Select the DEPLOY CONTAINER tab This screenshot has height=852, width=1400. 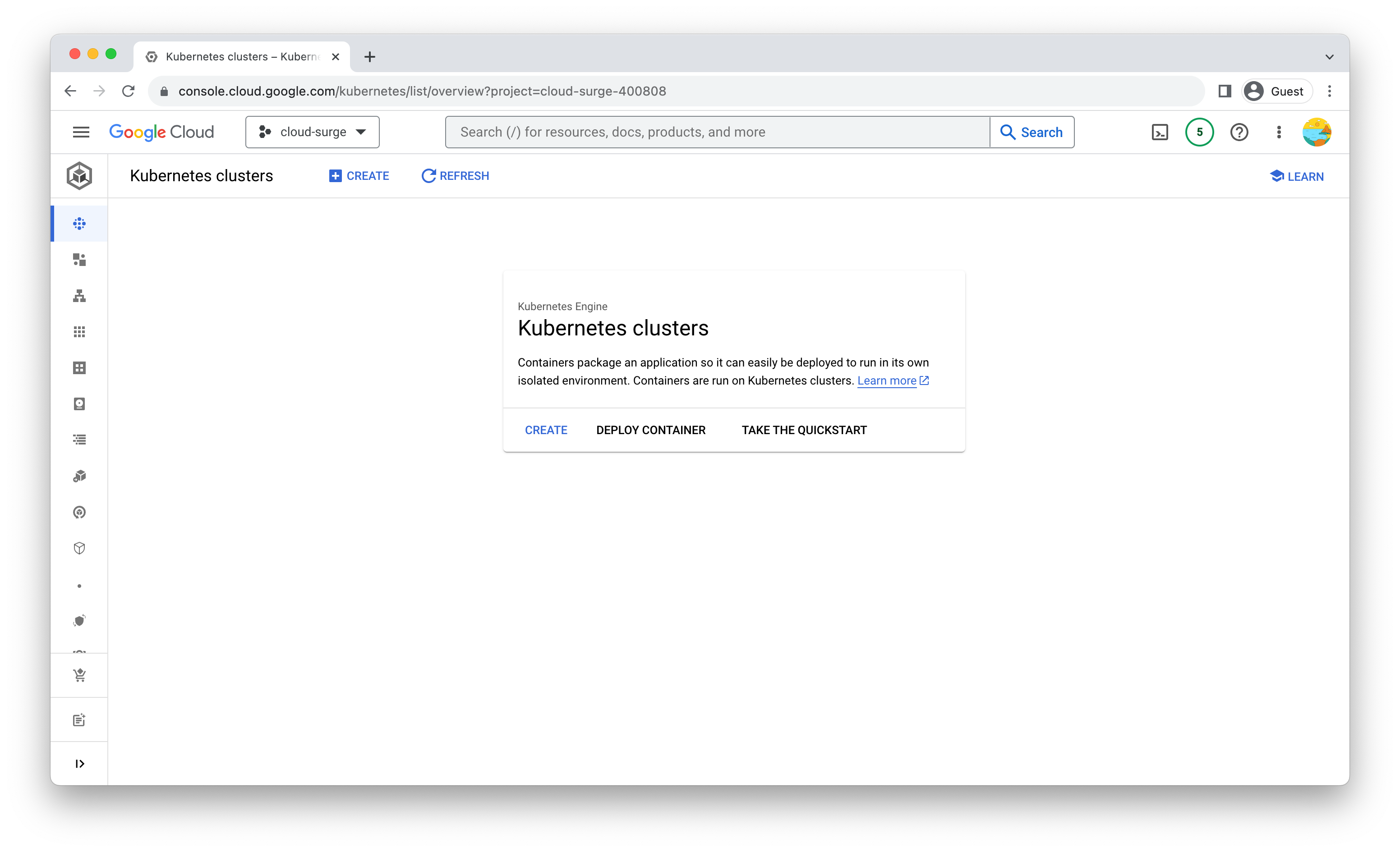pos(651,430)
